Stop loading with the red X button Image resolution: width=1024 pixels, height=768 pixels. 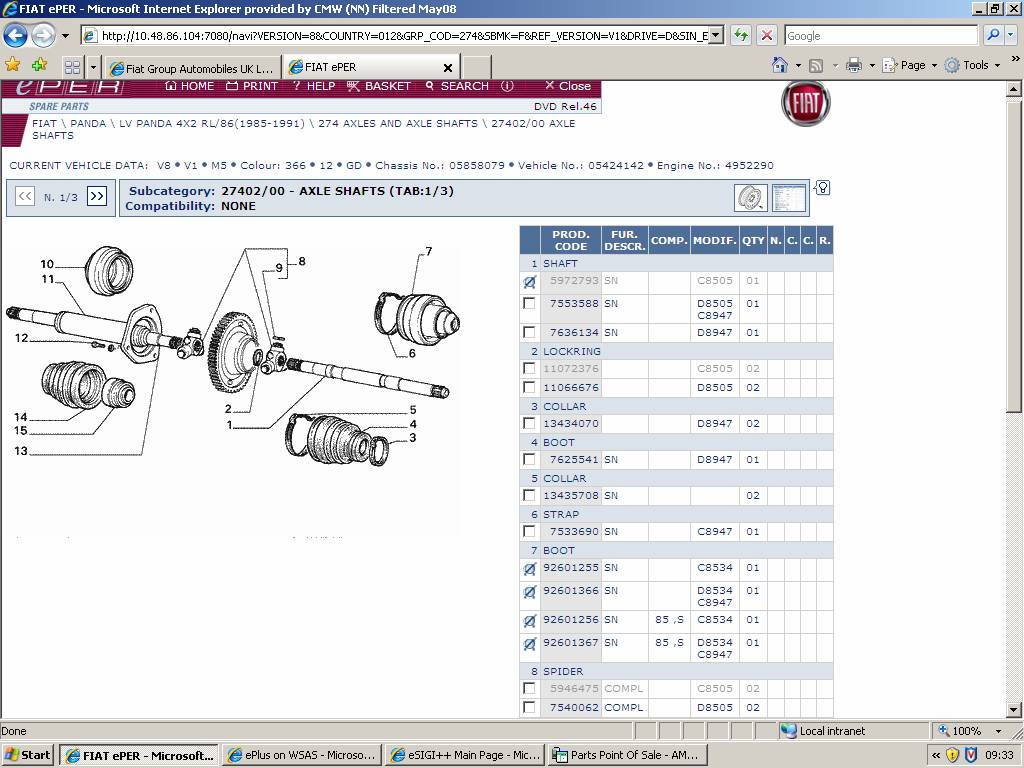click(767, 35)
